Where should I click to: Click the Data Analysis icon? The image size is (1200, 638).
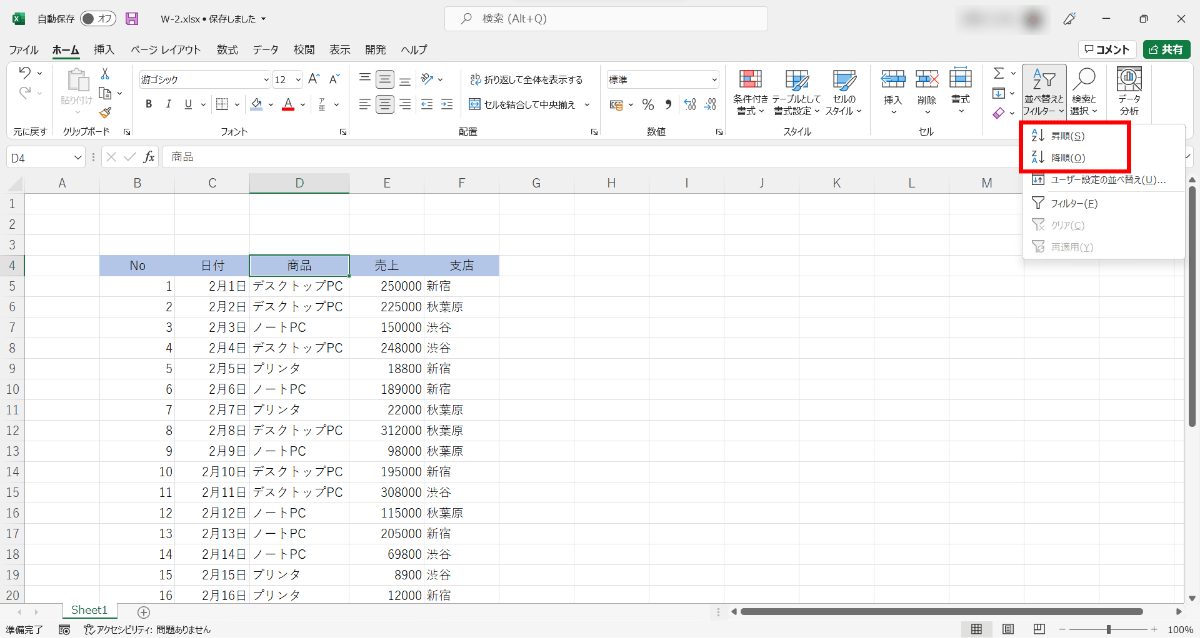1129,88
